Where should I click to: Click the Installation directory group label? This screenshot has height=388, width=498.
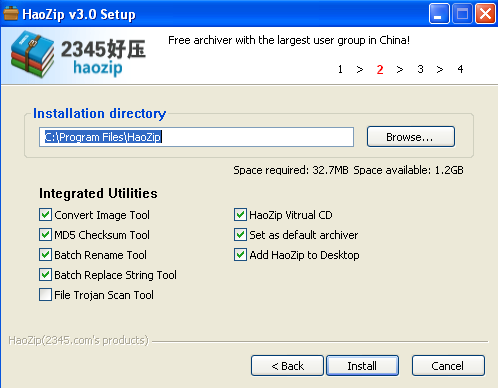pos(99,113)
